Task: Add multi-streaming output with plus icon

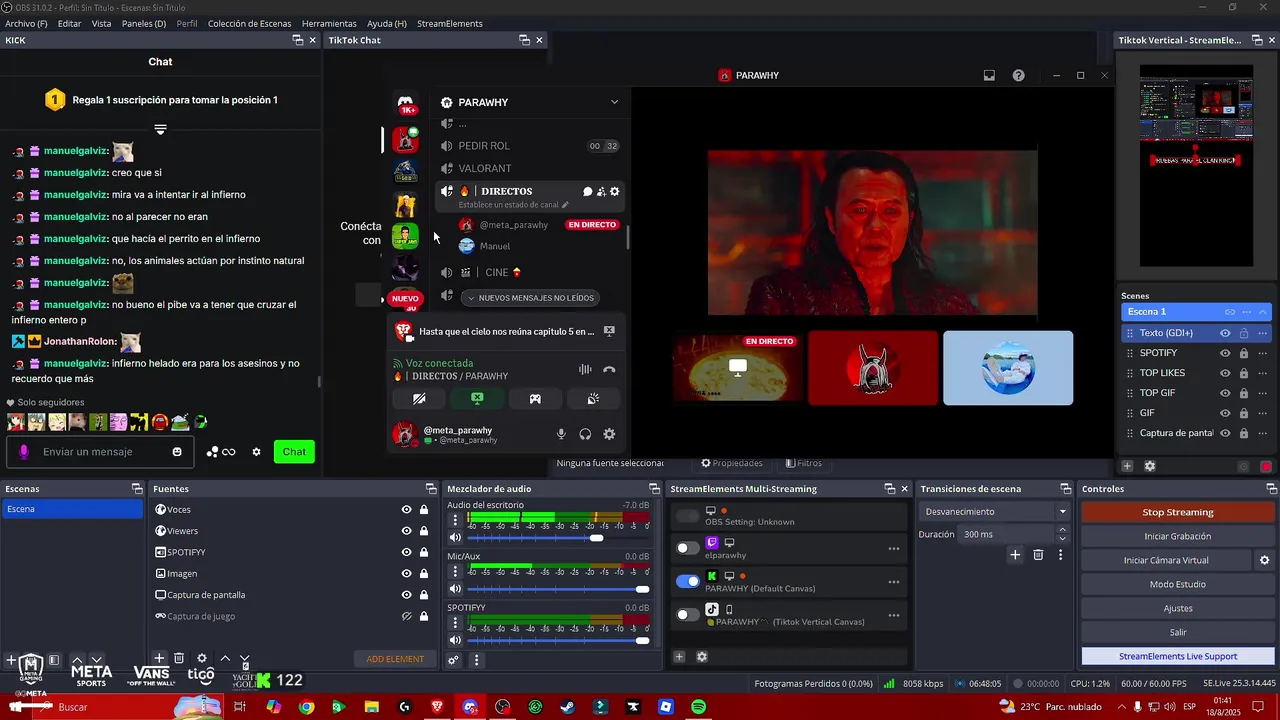Action: click(x=679, y=657)
